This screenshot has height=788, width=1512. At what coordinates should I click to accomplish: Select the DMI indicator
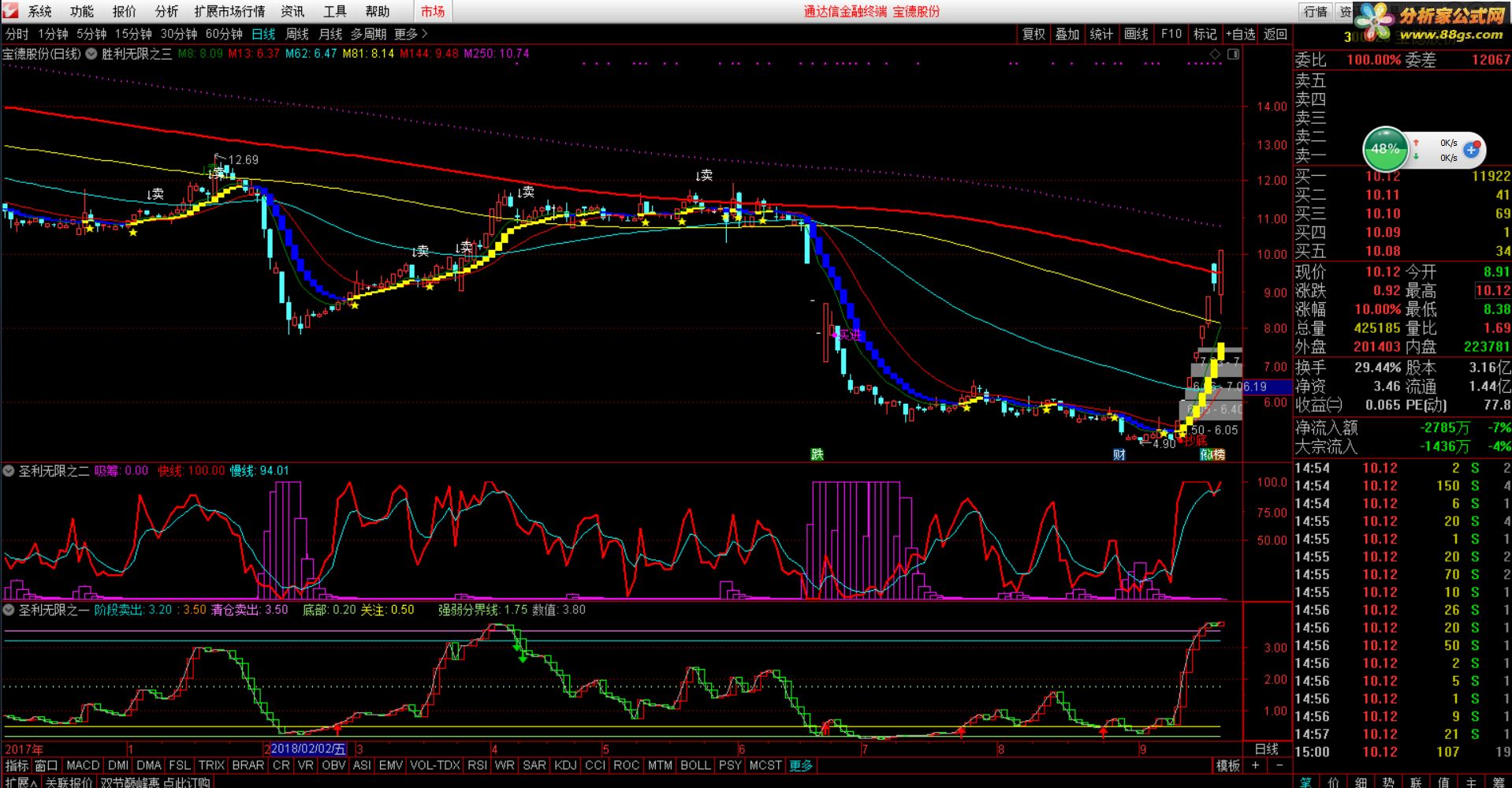pos(118,765)
